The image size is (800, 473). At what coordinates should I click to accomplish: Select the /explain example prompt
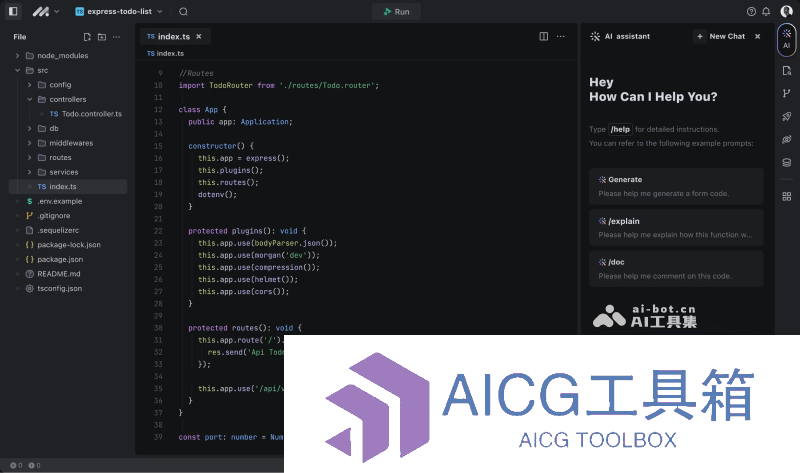pyautogui.click(x=676, y=228)
